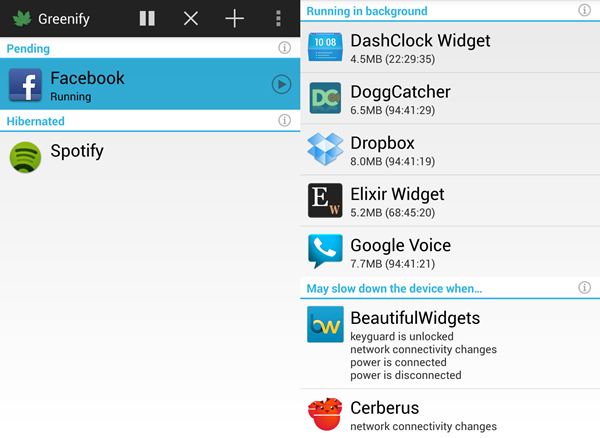Tap the pause icon in Greenify toolbar
This screenshot has height=438, width=600.
click(x=147, y=18)
